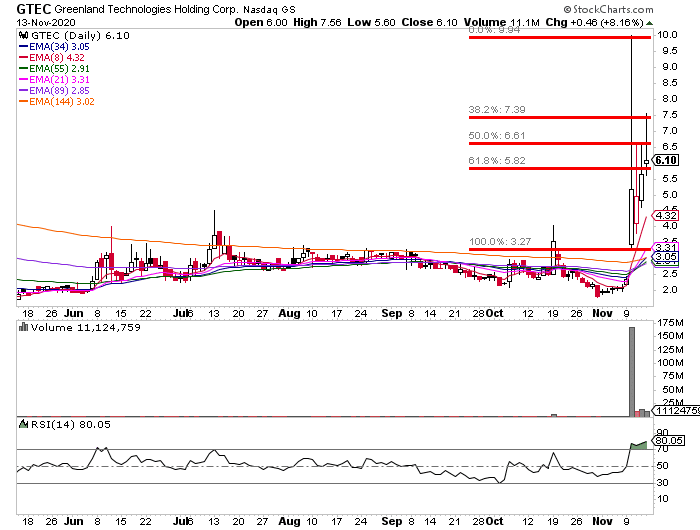Click the green up-triangle after the Chg value
This screenshot has height=530, width=700.
650,23
